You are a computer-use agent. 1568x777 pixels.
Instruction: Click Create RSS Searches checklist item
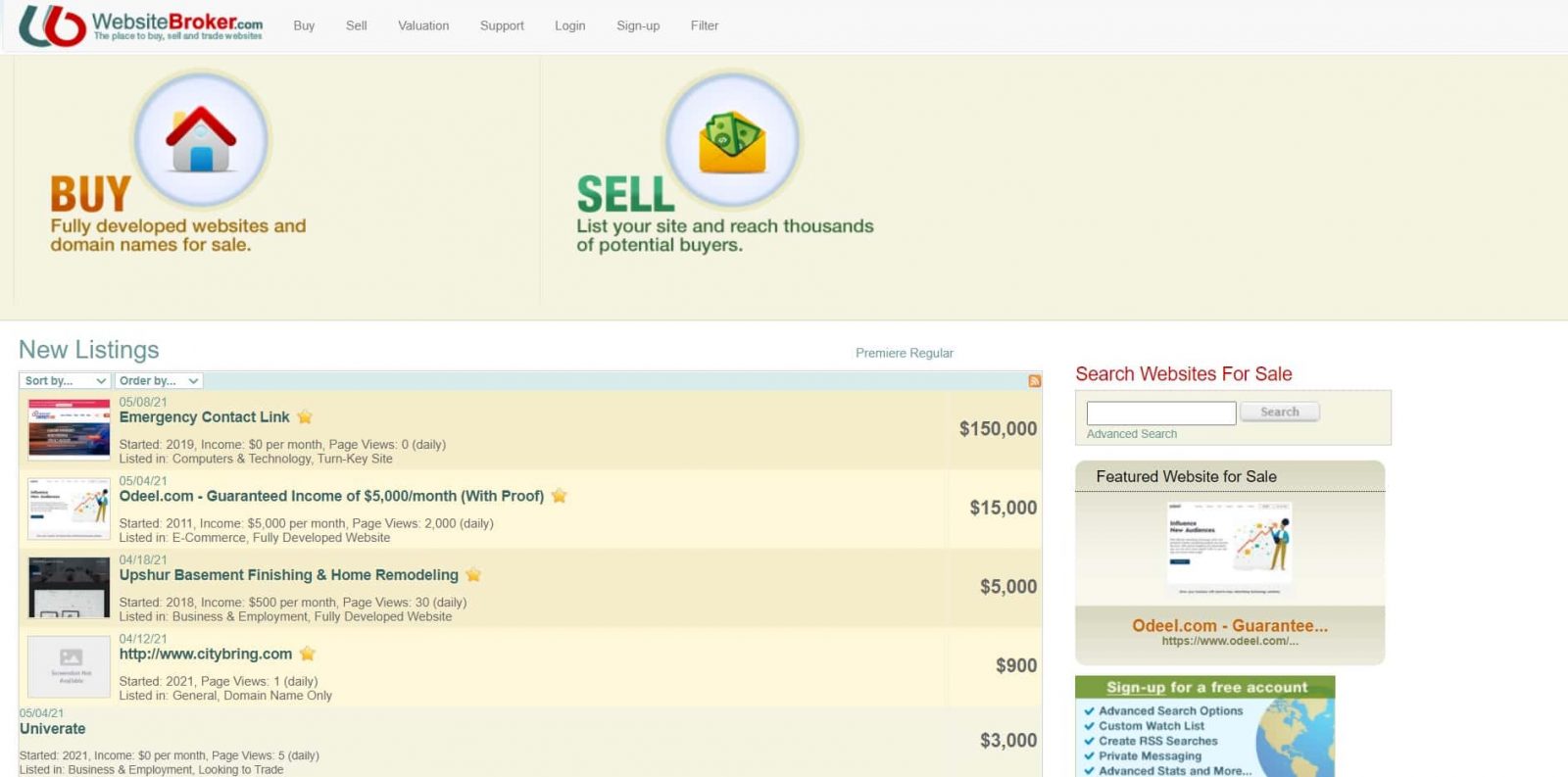1157,742
